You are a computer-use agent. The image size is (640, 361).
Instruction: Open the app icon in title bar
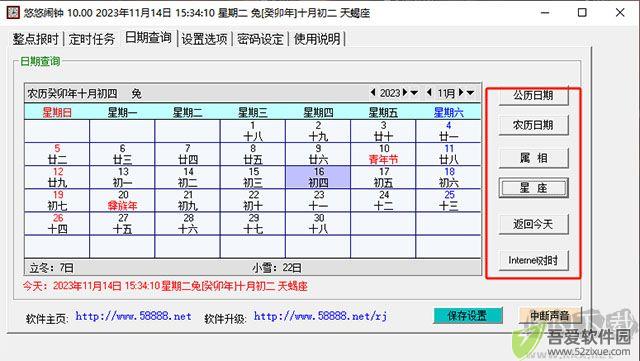point(13,13)
